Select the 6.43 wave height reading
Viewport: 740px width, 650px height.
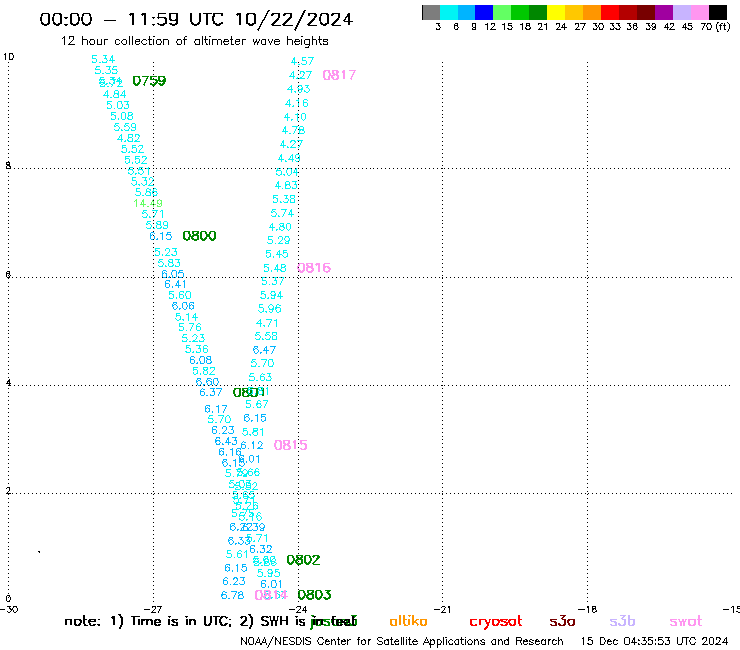[x=226, y=441]
